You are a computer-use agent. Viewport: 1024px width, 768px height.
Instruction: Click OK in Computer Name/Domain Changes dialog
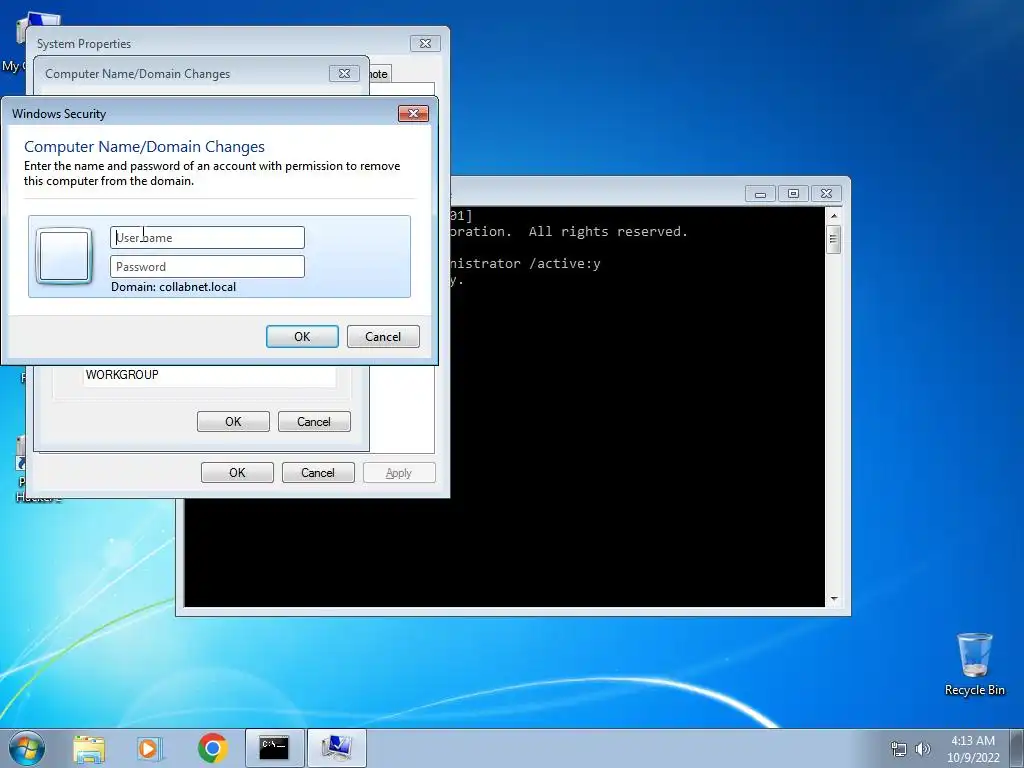233,421
